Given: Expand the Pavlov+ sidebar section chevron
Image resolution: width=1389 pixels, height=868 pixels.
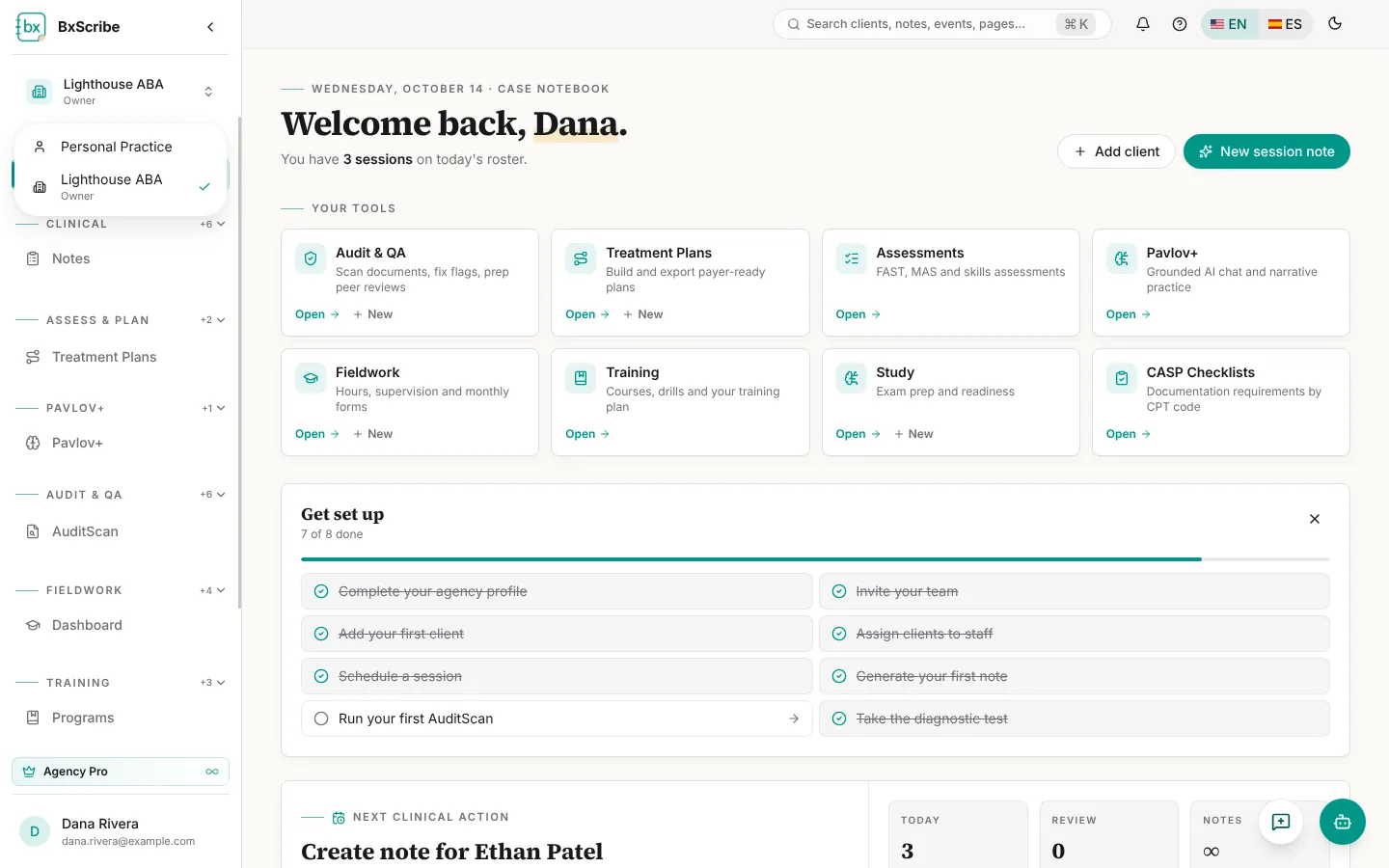Looking at the screenshot, I should tap(221, 408).
